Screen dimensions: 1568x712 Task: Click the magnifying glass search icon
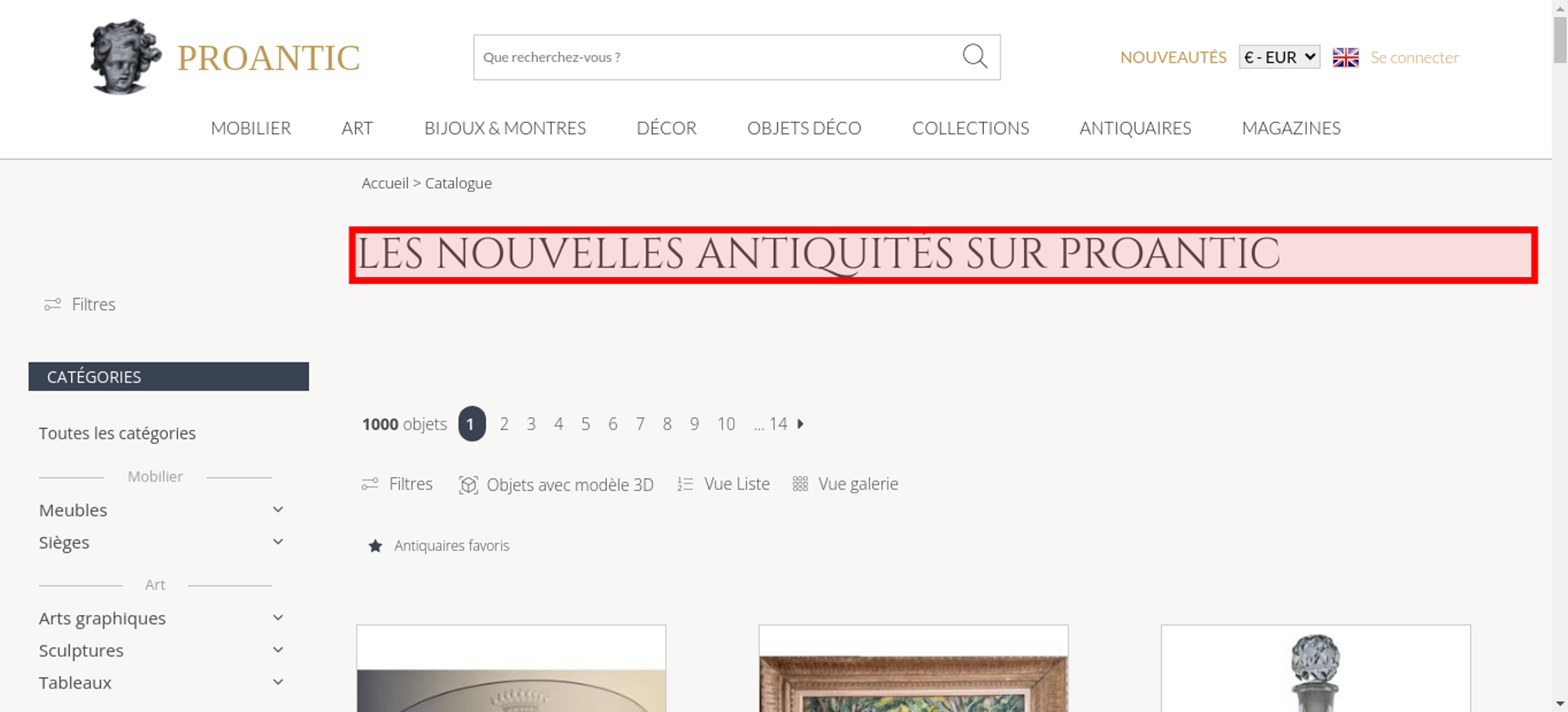pos(975,56)
